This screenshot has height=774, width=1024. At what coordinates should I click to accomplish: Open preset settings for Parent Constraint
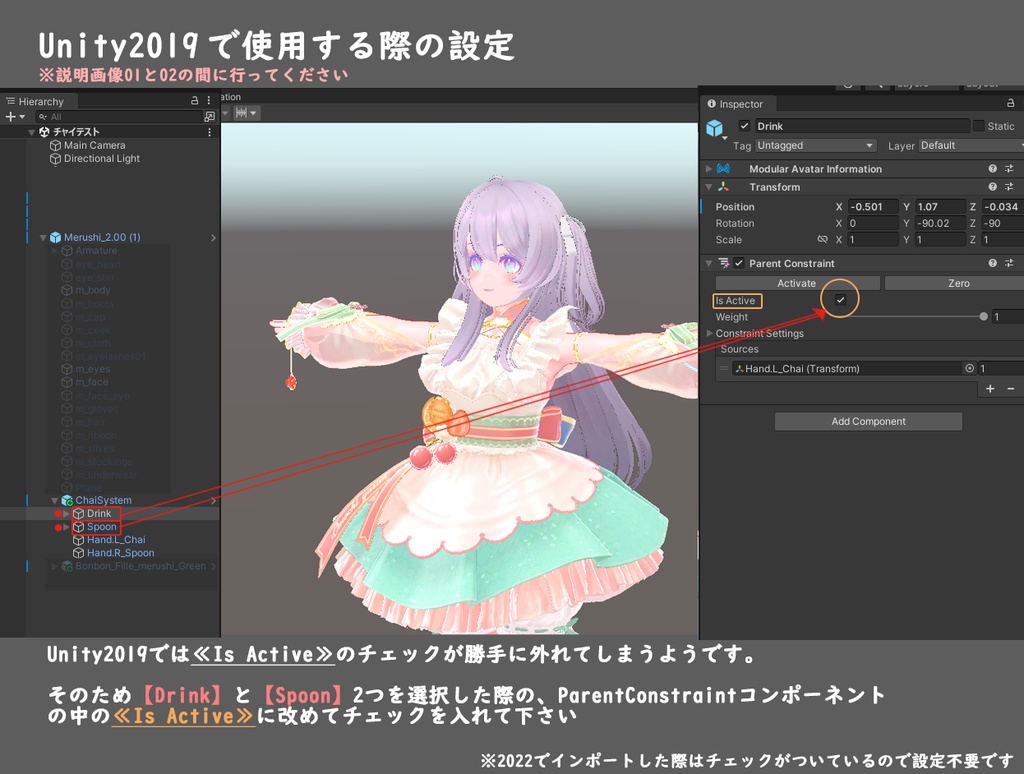click(1009, 263)
